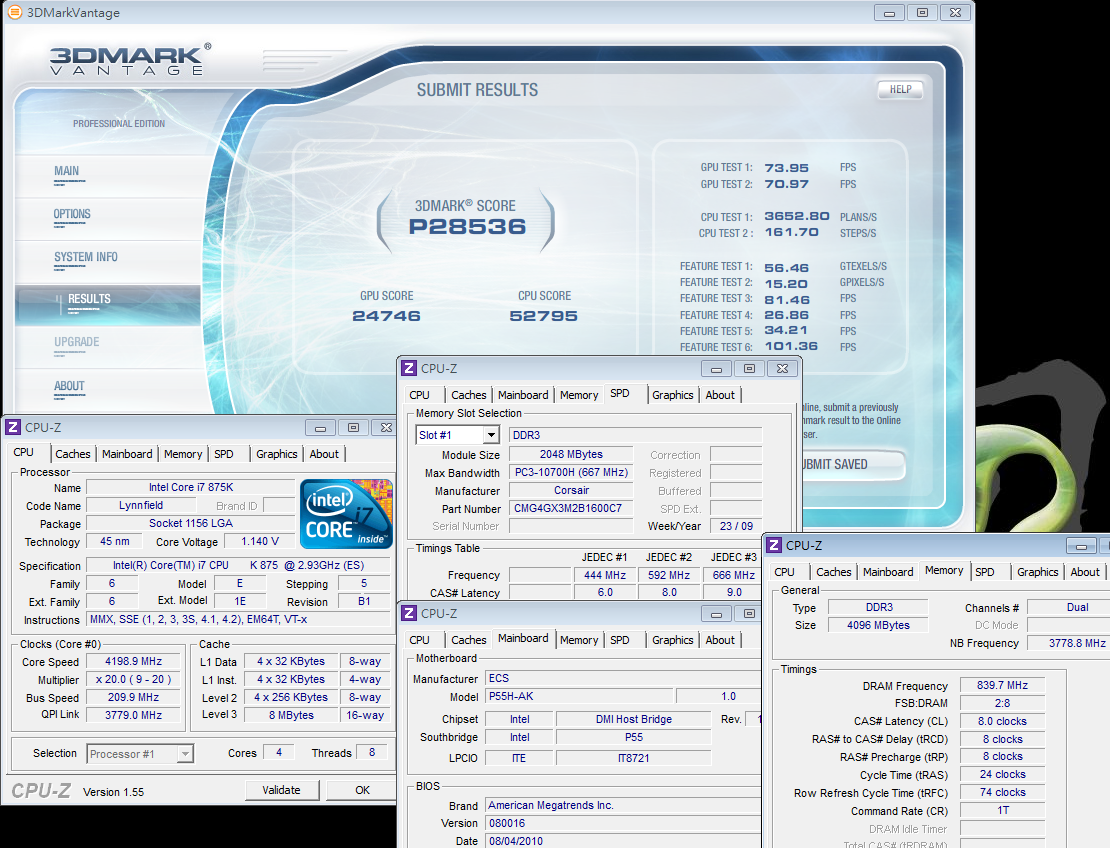The image size is (1110, 848).
Task: Click the Part Number field CMG4GX3M2B1600C7
Action: 571,508
